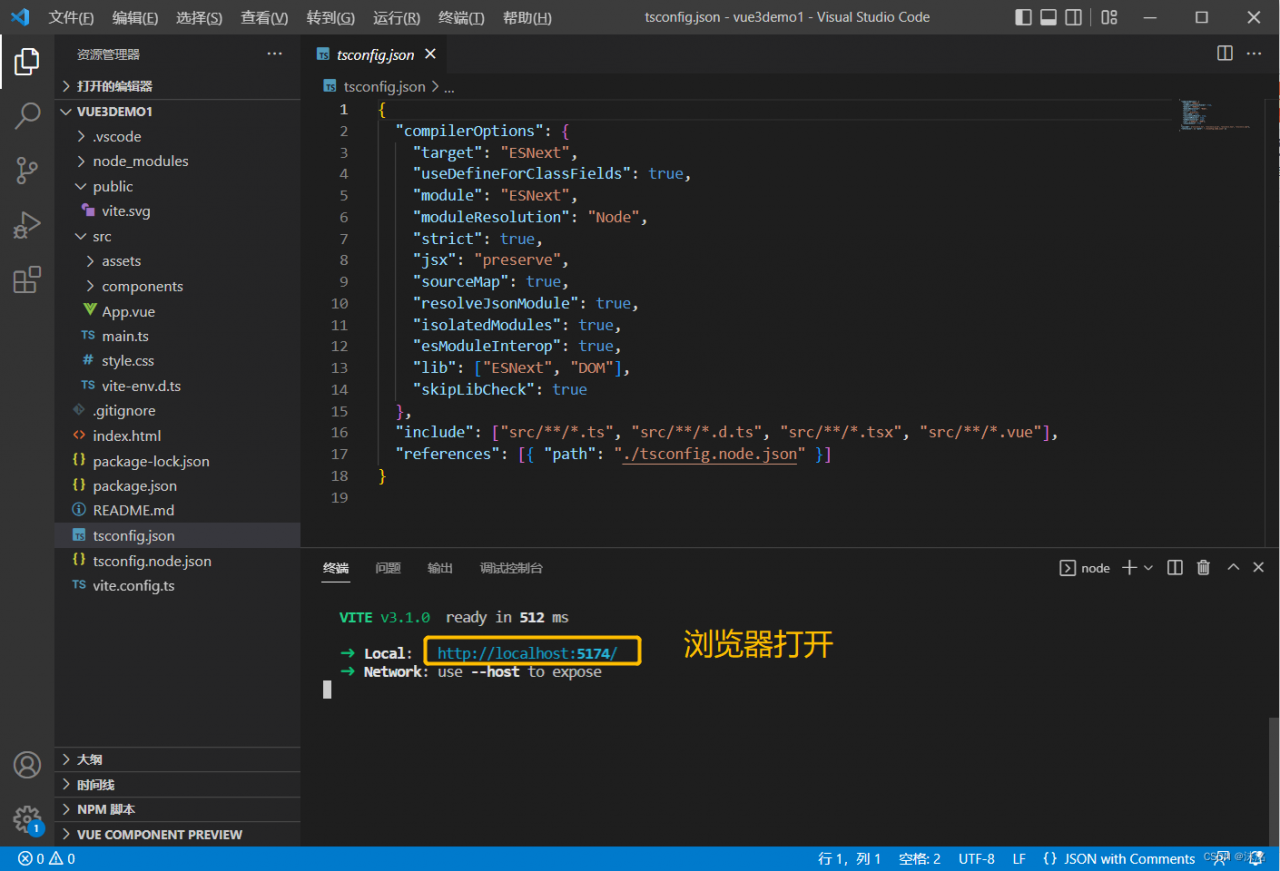Viewport: 1280px width, 871px height.
Task: Expand the NPM 脚本 section
Action: [x=178, y=810]
